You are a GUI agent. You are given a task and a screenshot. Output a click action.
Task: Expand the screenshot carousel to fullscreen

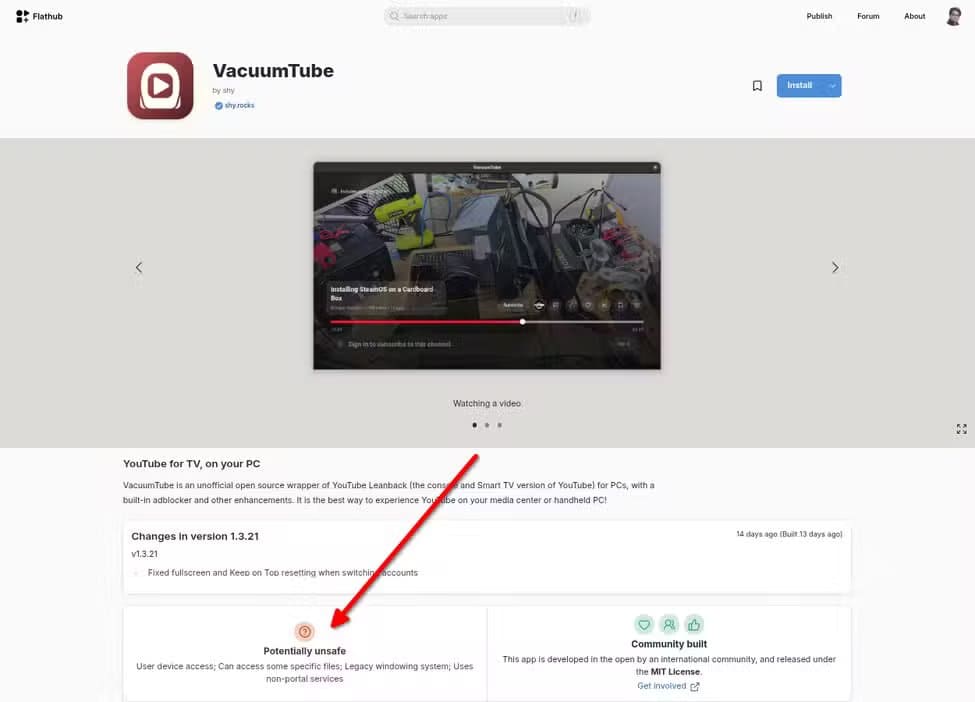pos(961,428)
